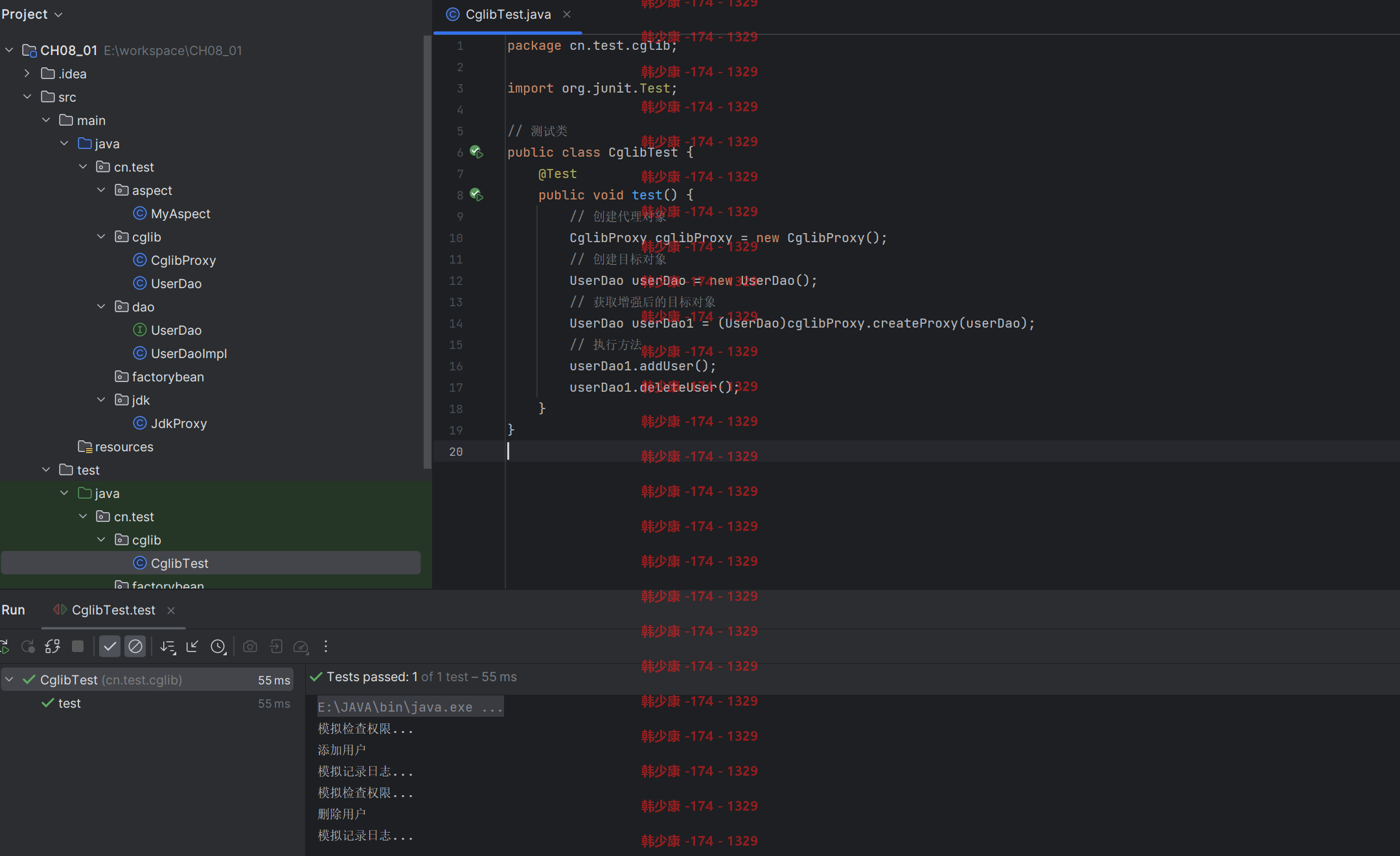
Task: Select CglibTest file in project tree
Action: pos(211,563)
